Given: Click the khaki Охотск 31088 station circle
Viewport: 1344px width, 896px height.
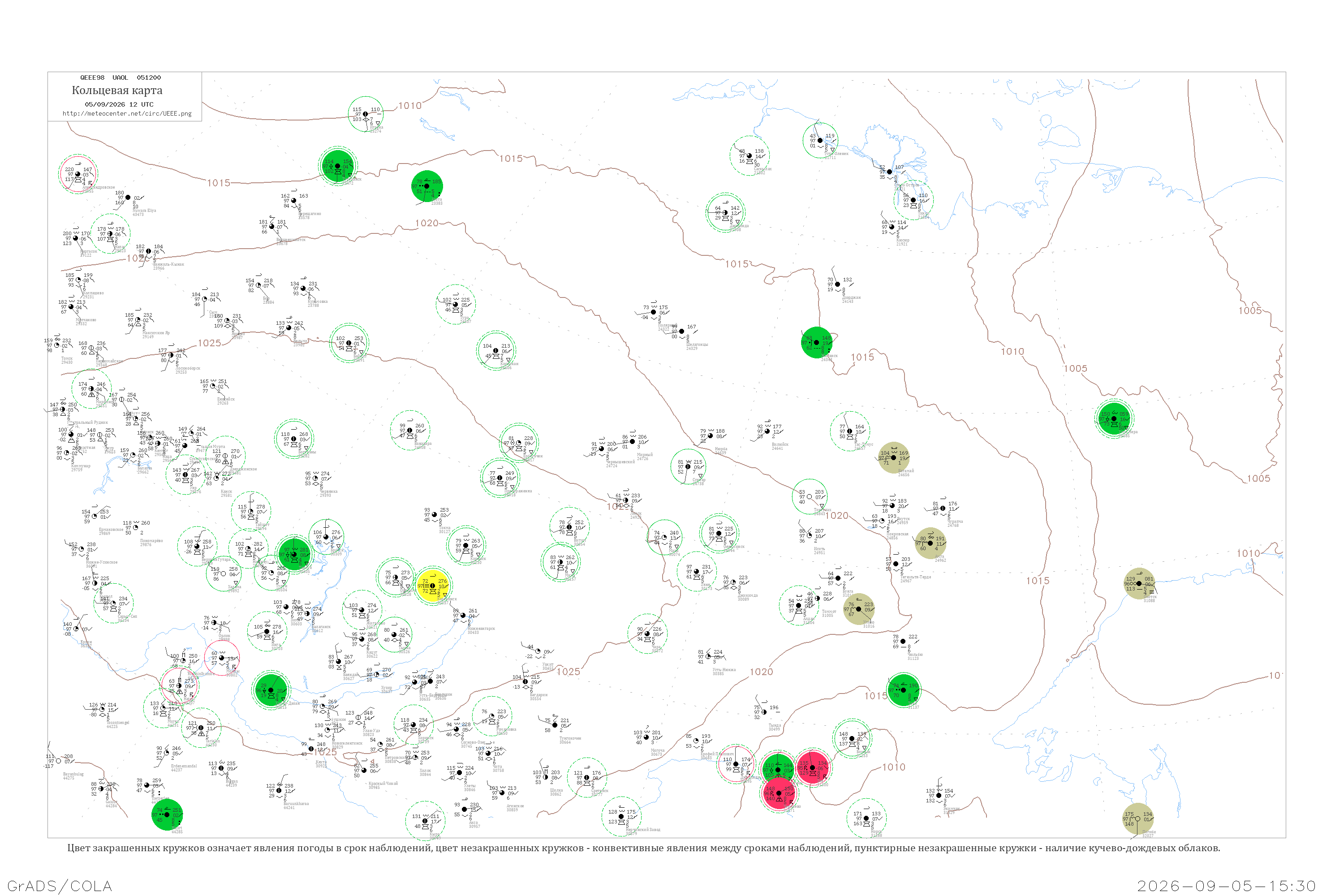Looking at the screenshot, I should coord(1139,583).
